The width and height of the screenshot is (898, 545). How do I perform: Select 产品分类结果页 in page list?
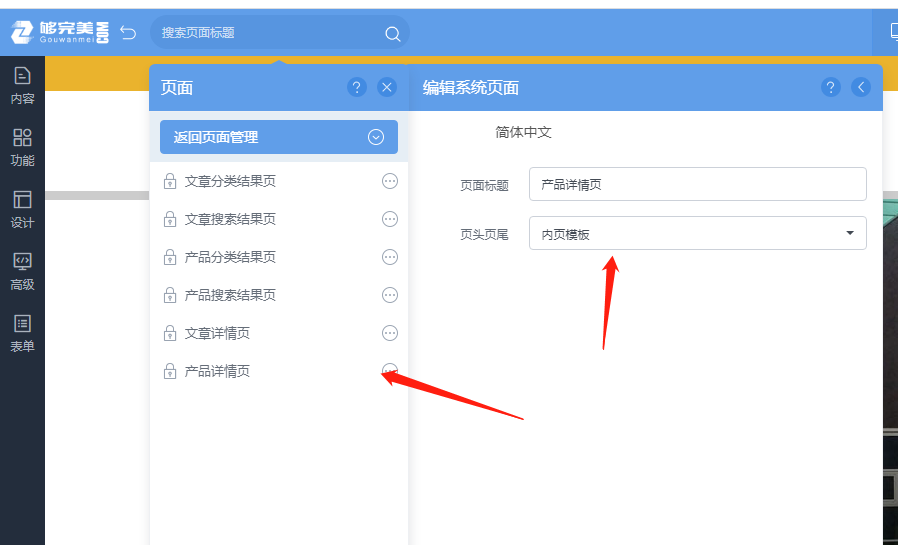(x=230, y=257)
